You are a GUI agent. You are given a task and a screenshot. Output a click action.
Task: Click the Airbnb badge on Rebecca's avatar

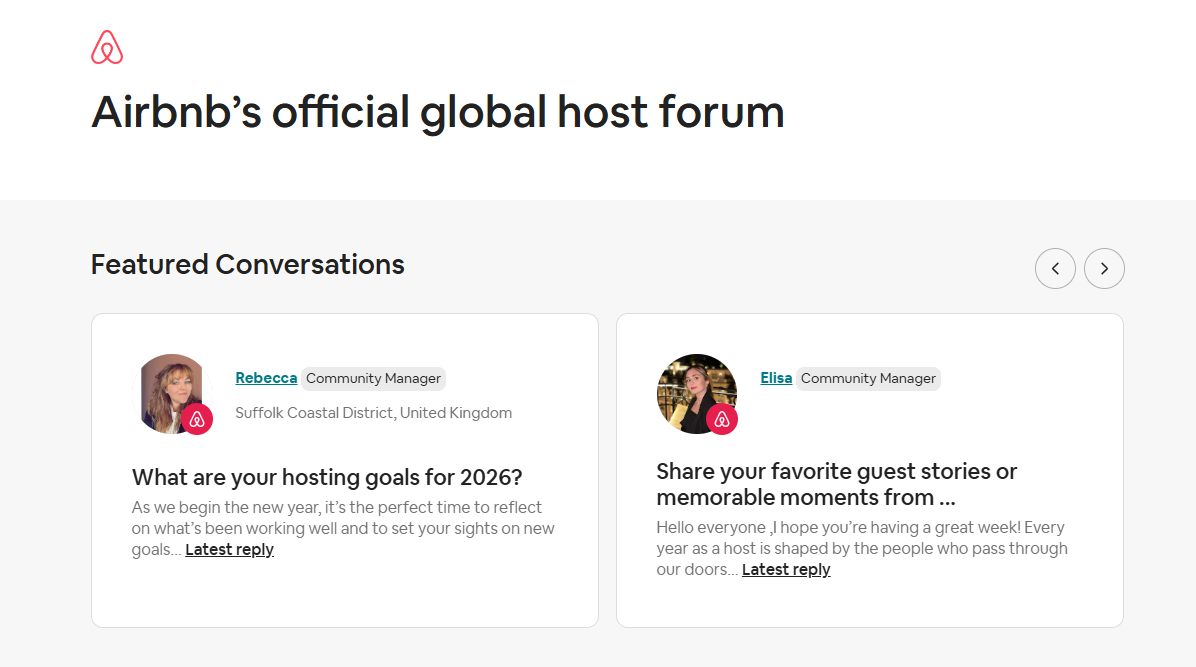[197, 419]
